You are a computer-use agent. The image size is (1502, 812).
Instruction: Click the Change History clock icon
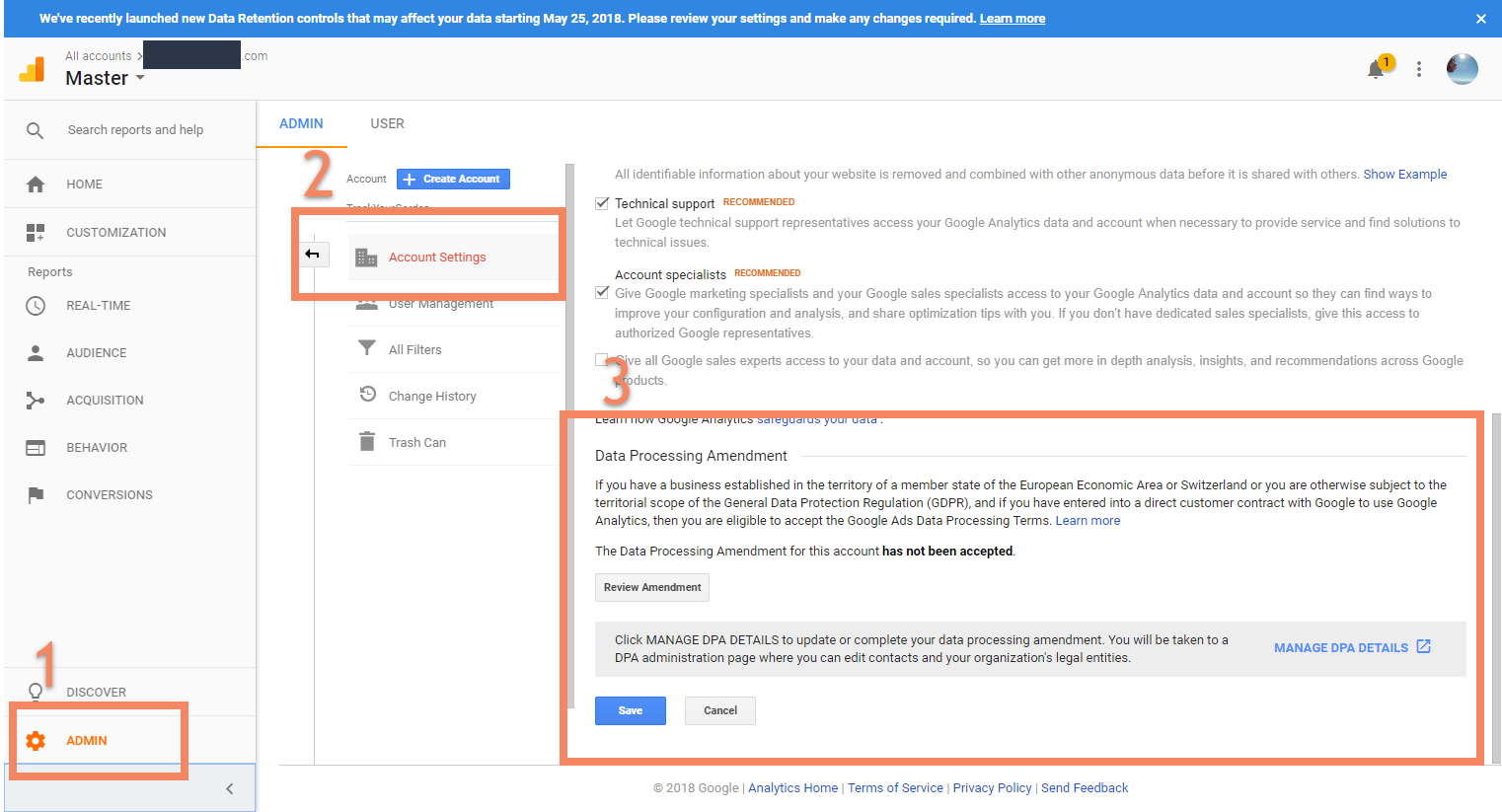[367, 395]
